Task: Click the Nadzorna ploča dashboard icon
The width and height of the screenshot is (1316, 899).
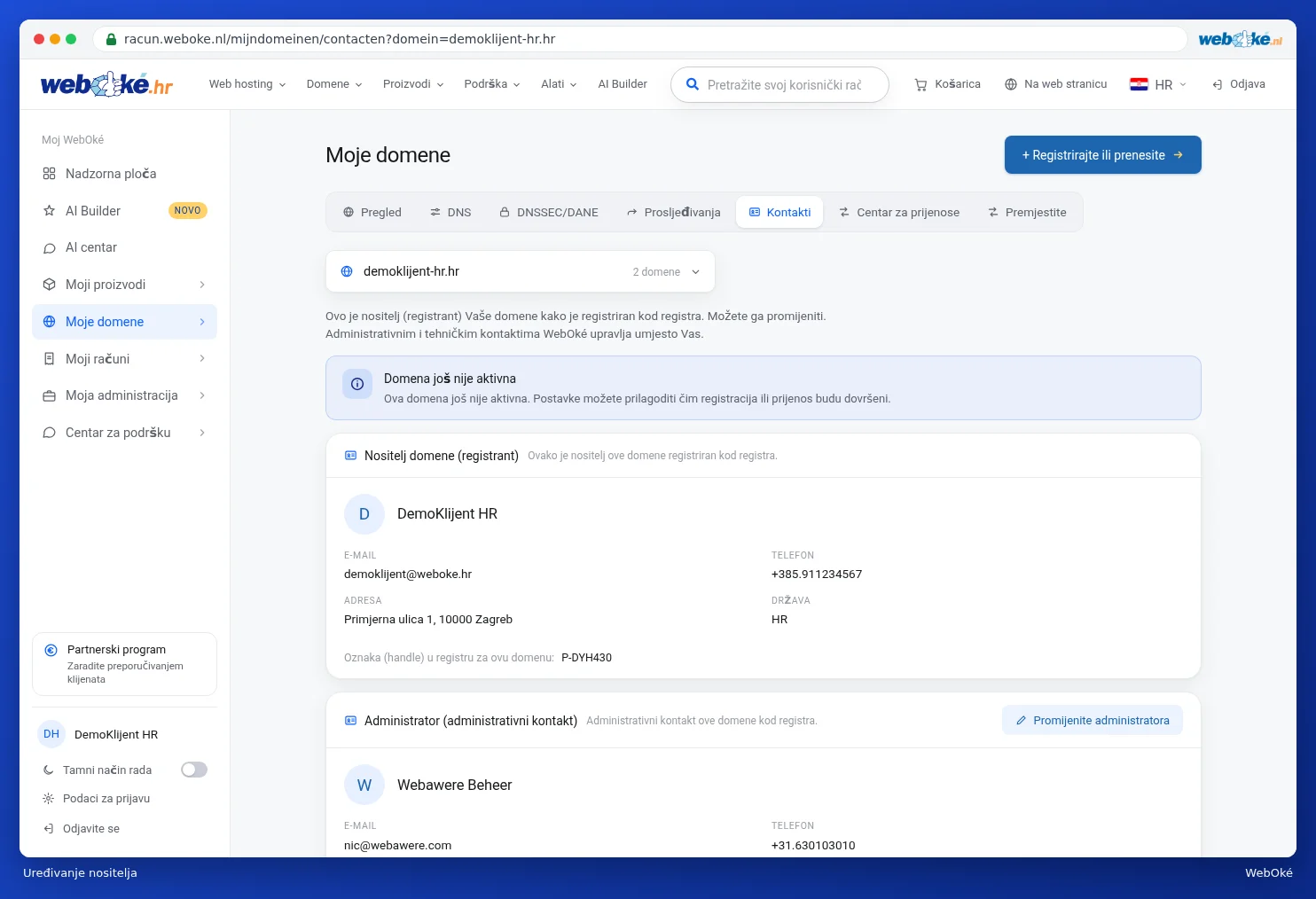Action: (x=50, y=174)
